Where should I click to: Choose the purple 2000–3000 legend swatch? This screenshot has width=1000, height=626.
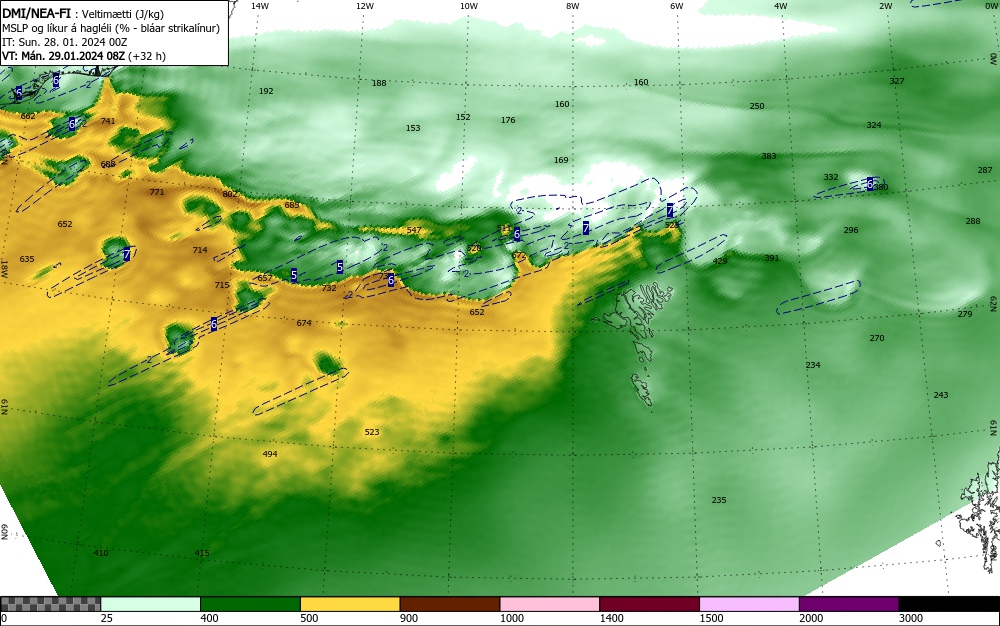849,604
